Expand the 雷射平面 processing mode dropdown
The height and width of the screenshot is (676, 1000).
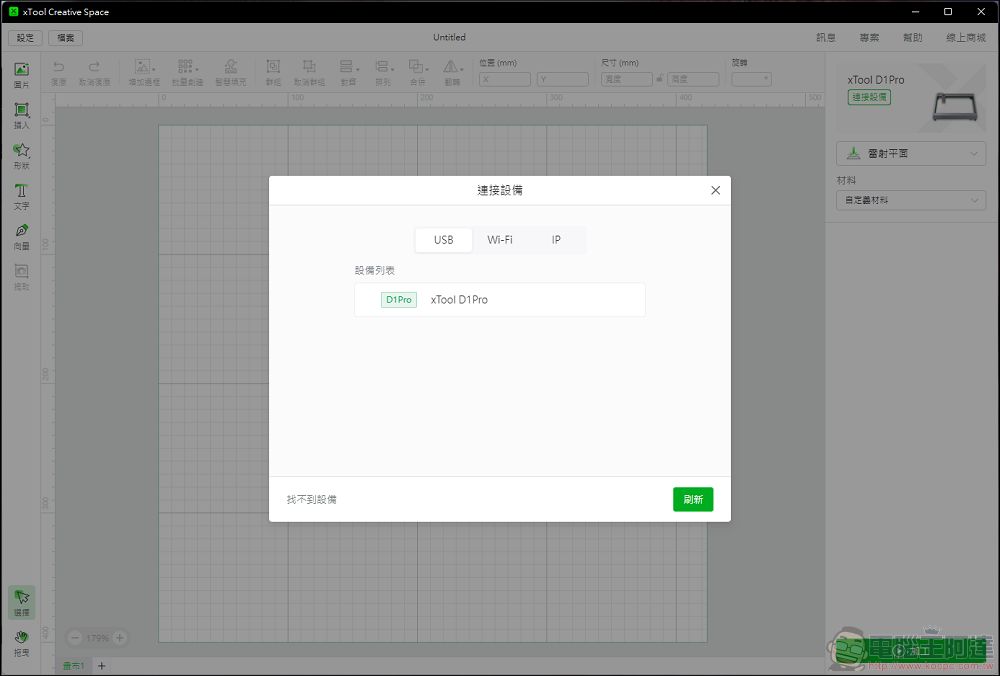pyautogui.click(x=910, y=154)
